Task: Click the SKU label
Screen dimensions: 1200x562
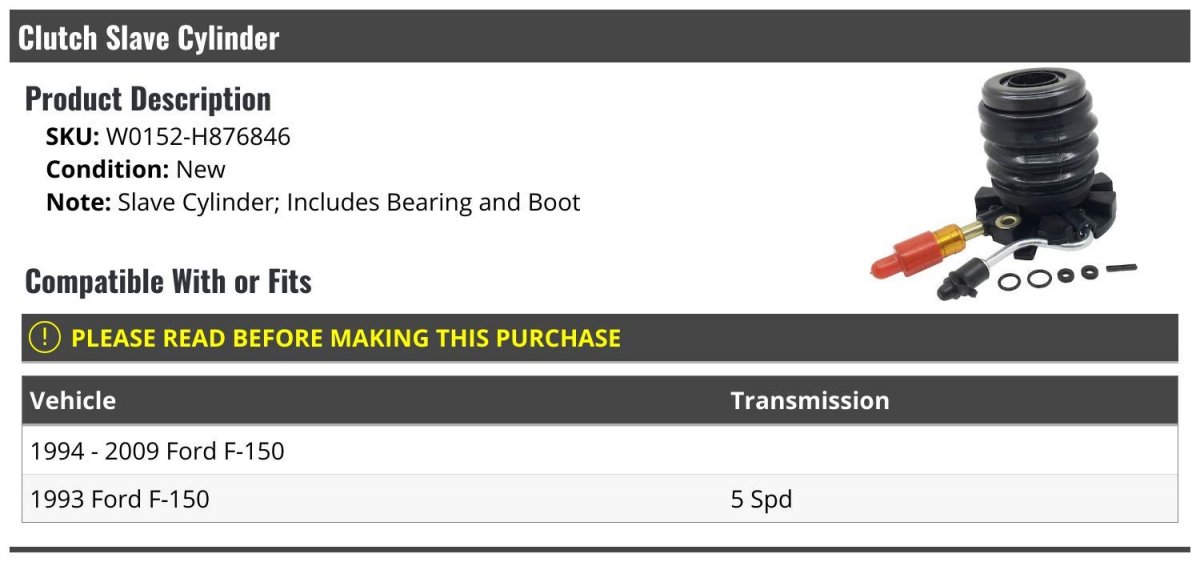Action: point(73,137)
